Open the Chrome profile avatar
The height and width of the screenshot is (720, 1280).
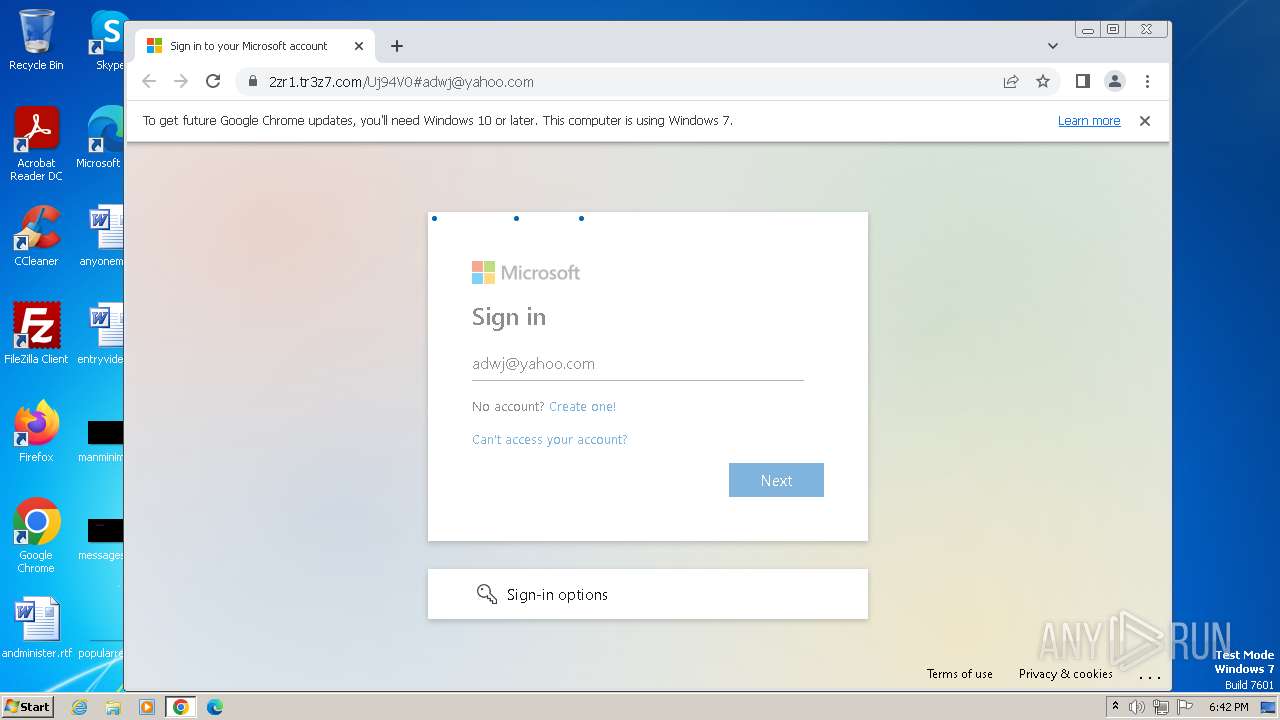(1115, 81)
